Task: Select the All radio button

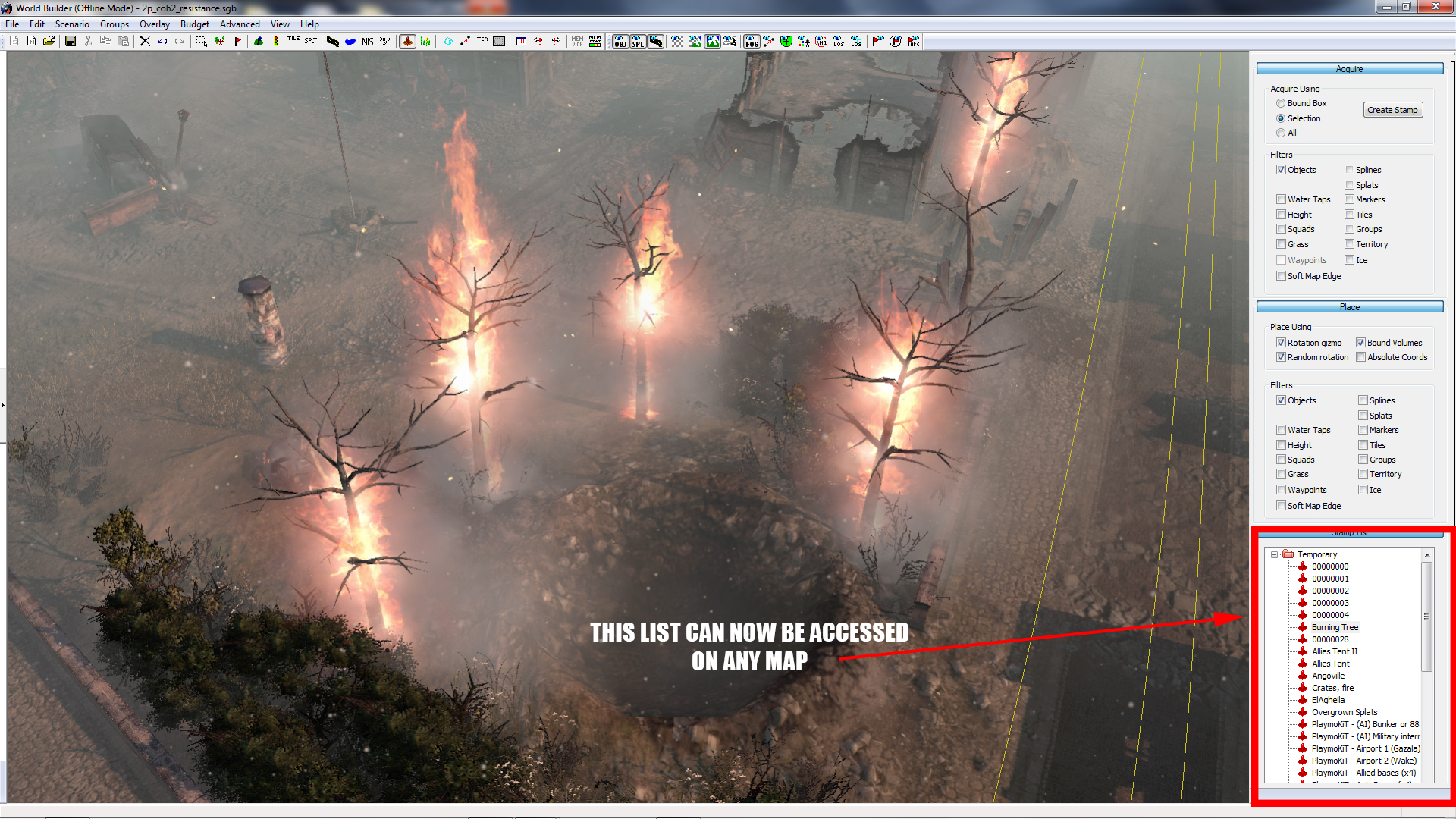Action: point(1281,133)
